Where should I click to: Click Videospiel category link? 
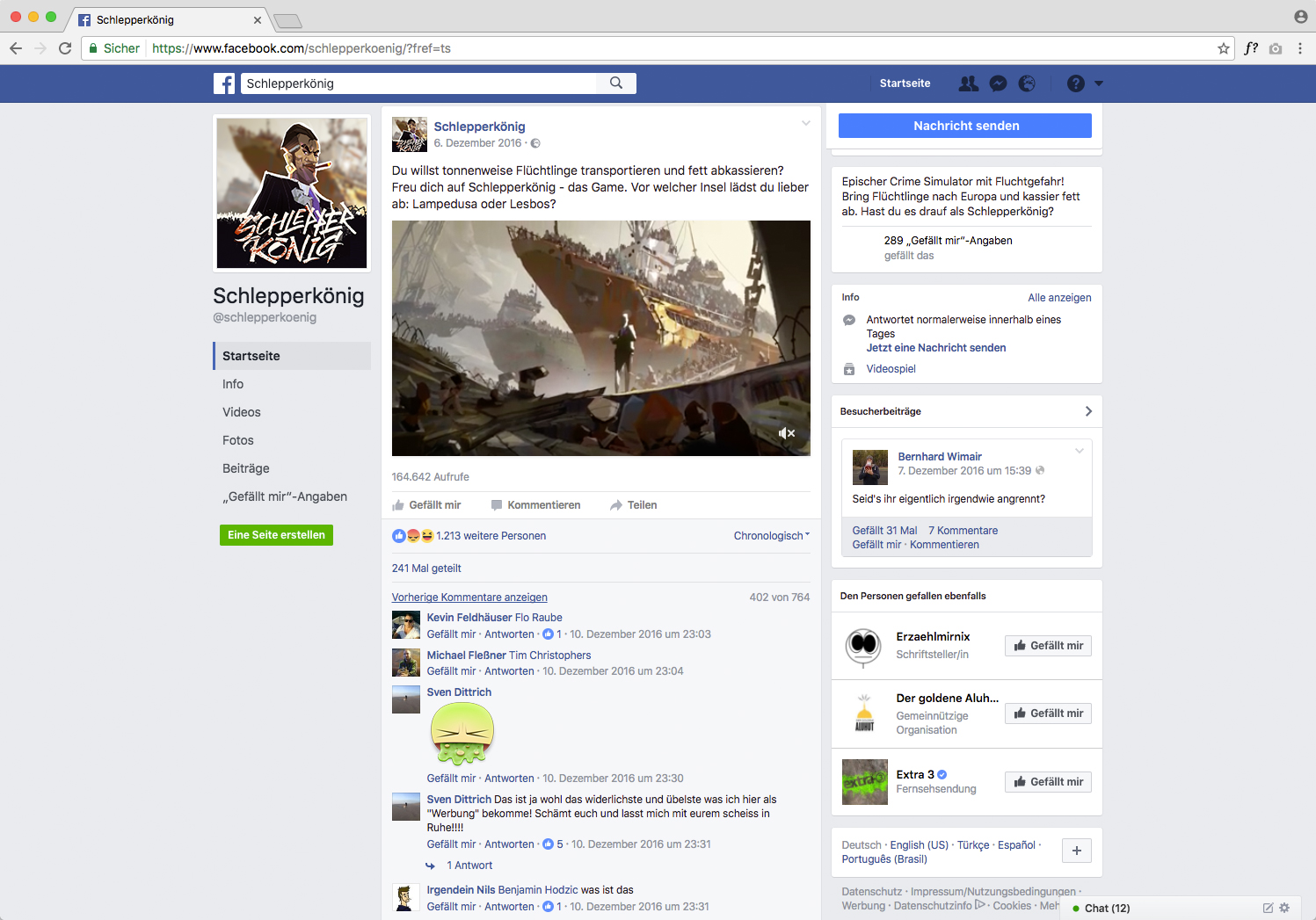[x=891, y=369]
